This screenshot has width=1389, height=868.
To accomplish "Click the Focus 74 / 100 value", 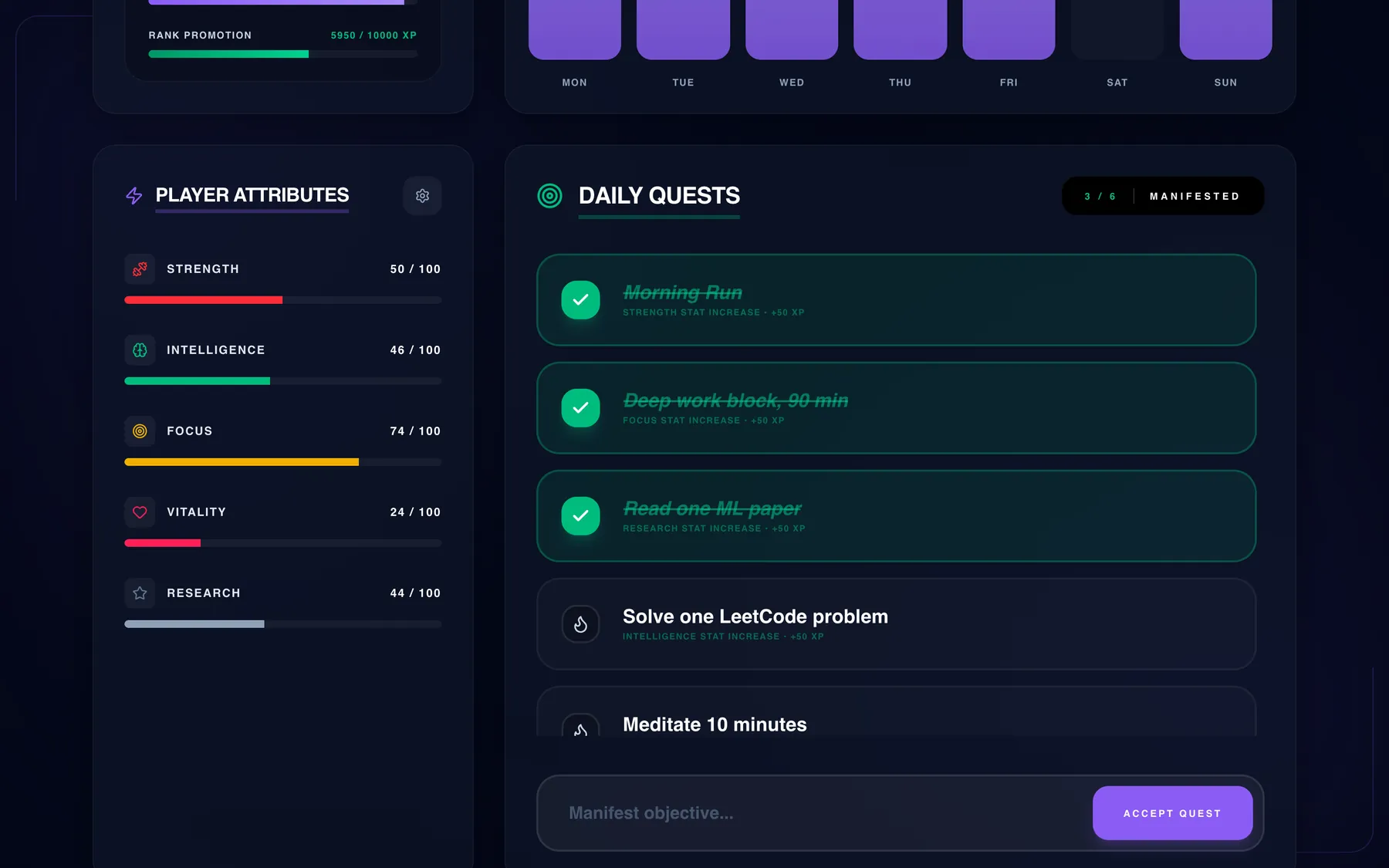I will point(415,431).
